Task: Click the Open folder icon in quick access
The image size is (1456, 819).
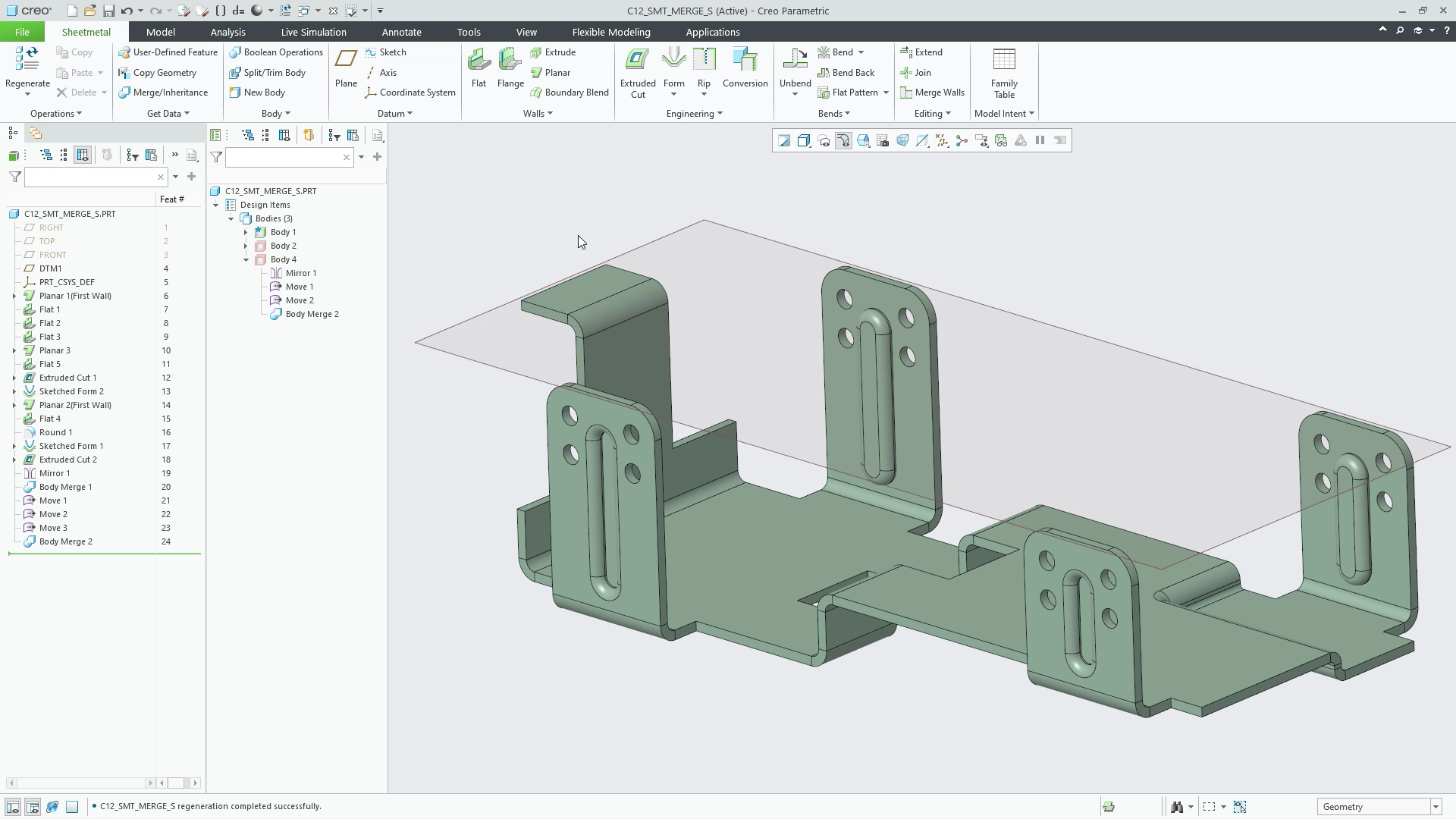Action: pos(89,11)
